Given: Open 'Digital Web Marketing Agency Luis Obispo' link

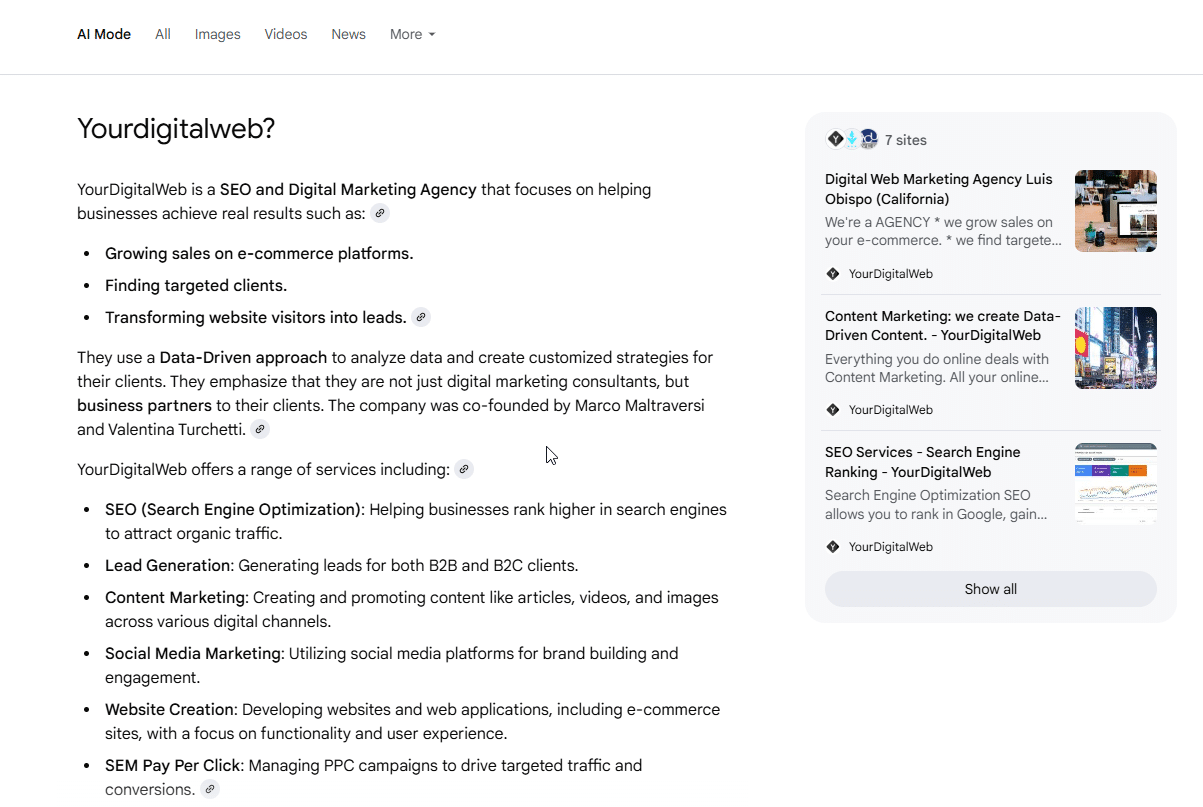Looking at the screenshot, I should point(938,189).
